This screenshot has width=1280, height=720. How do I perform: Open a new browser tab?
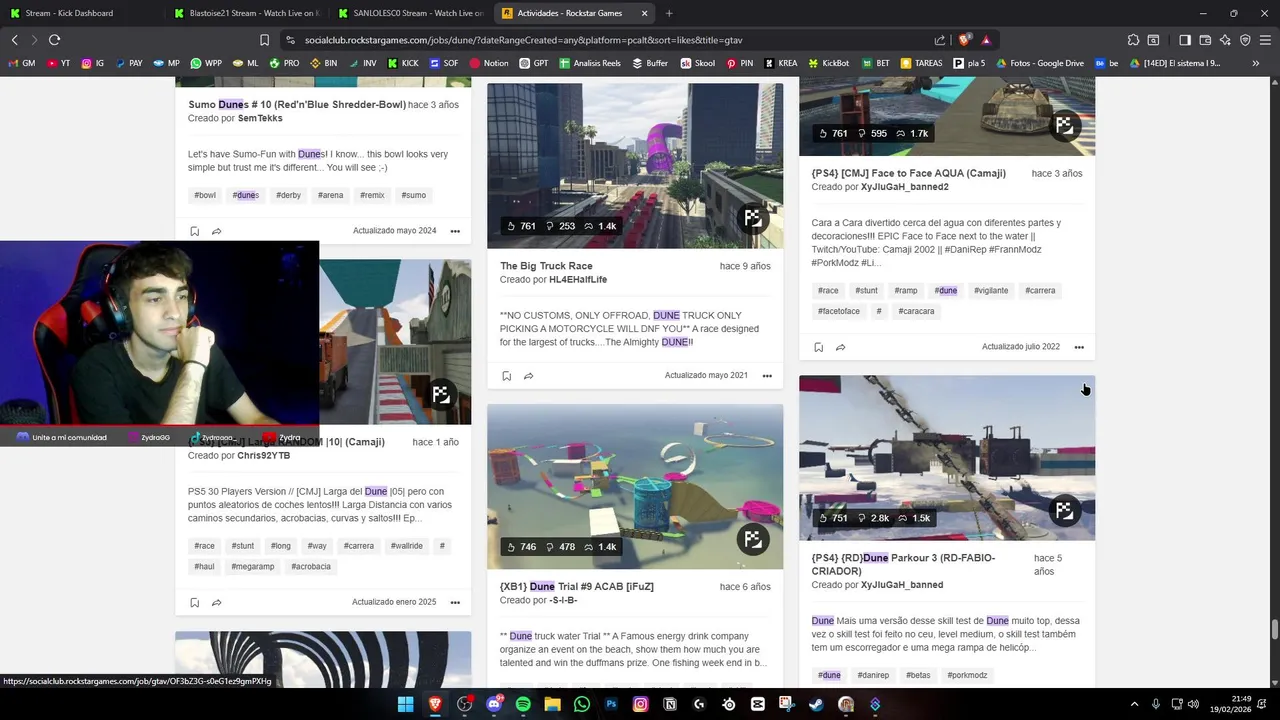pyautogui.click(x=669, y=13)
